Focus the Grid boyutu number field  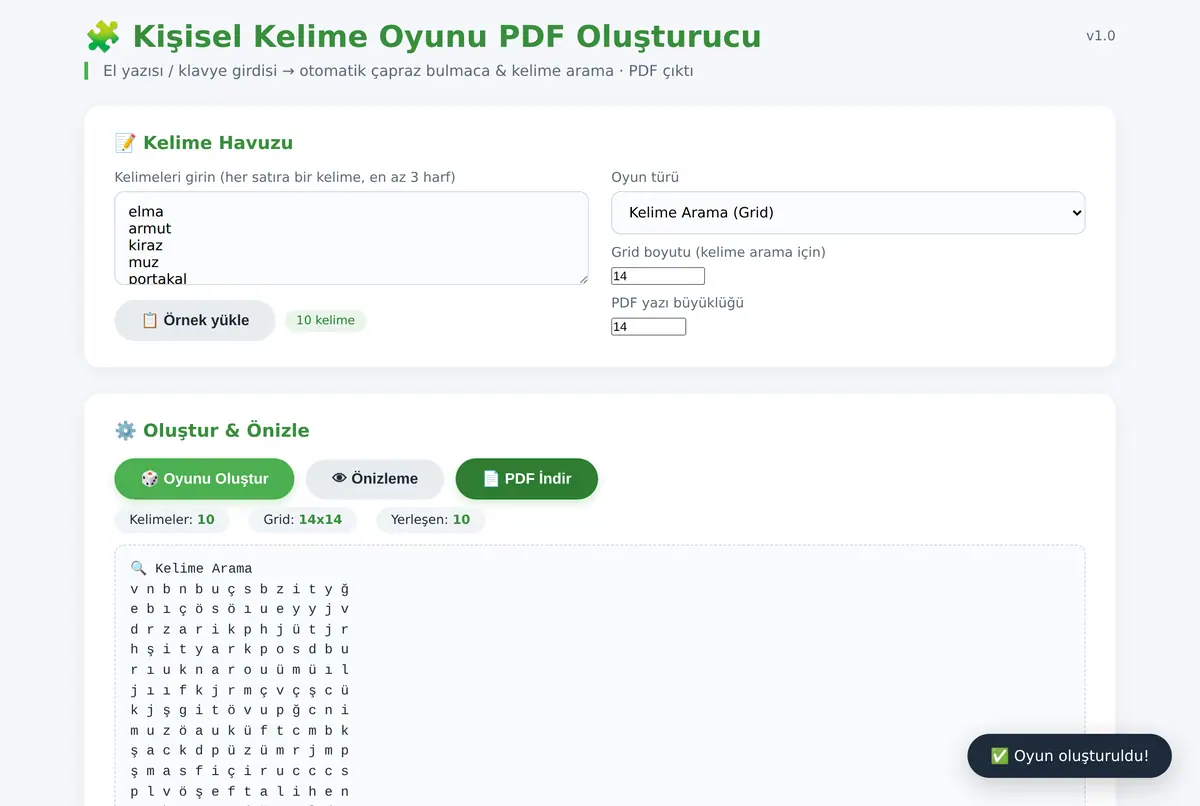(x=658, y=276)
